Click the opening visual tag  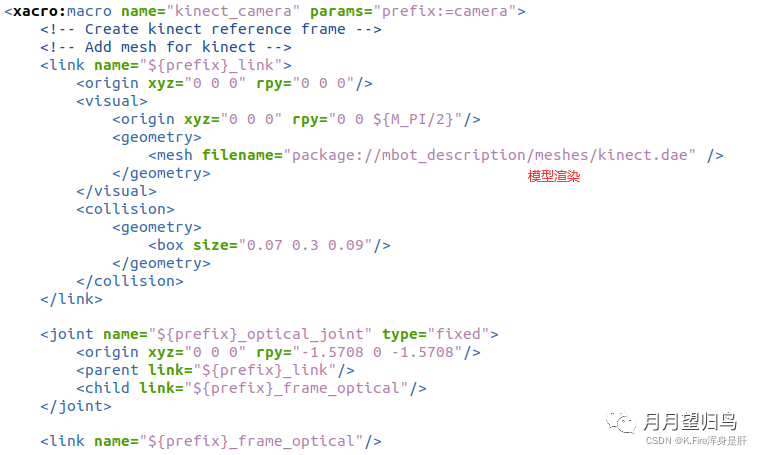112,101
